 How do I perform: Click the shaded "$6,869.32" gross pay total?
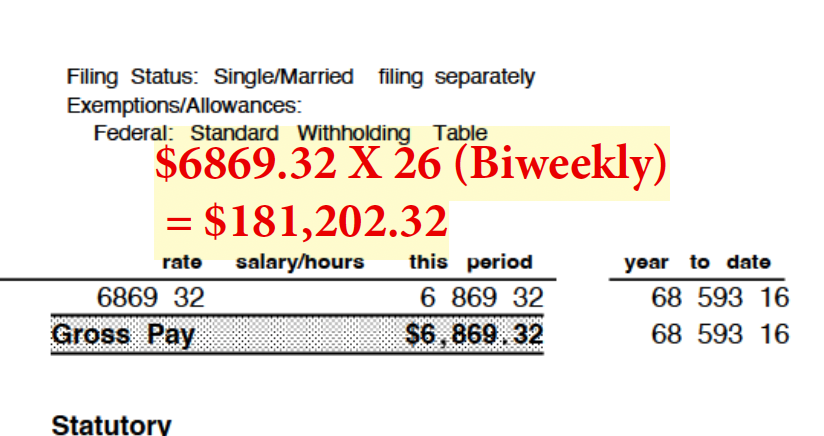[x=474, y=334]
